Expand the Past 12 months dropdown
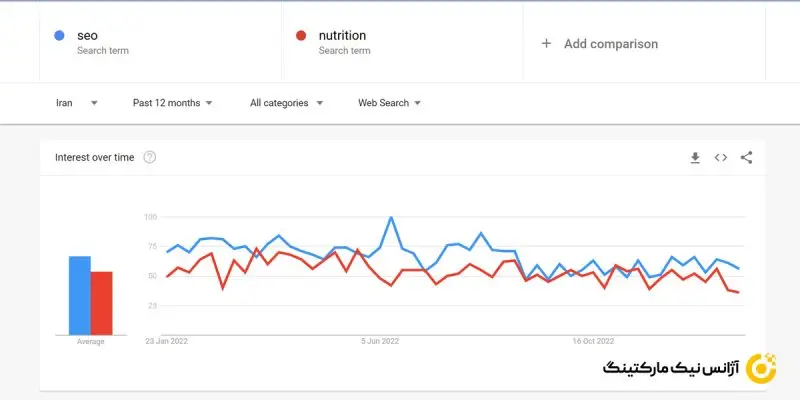This screenshot has height=400, width=800. tap(172, 103)
